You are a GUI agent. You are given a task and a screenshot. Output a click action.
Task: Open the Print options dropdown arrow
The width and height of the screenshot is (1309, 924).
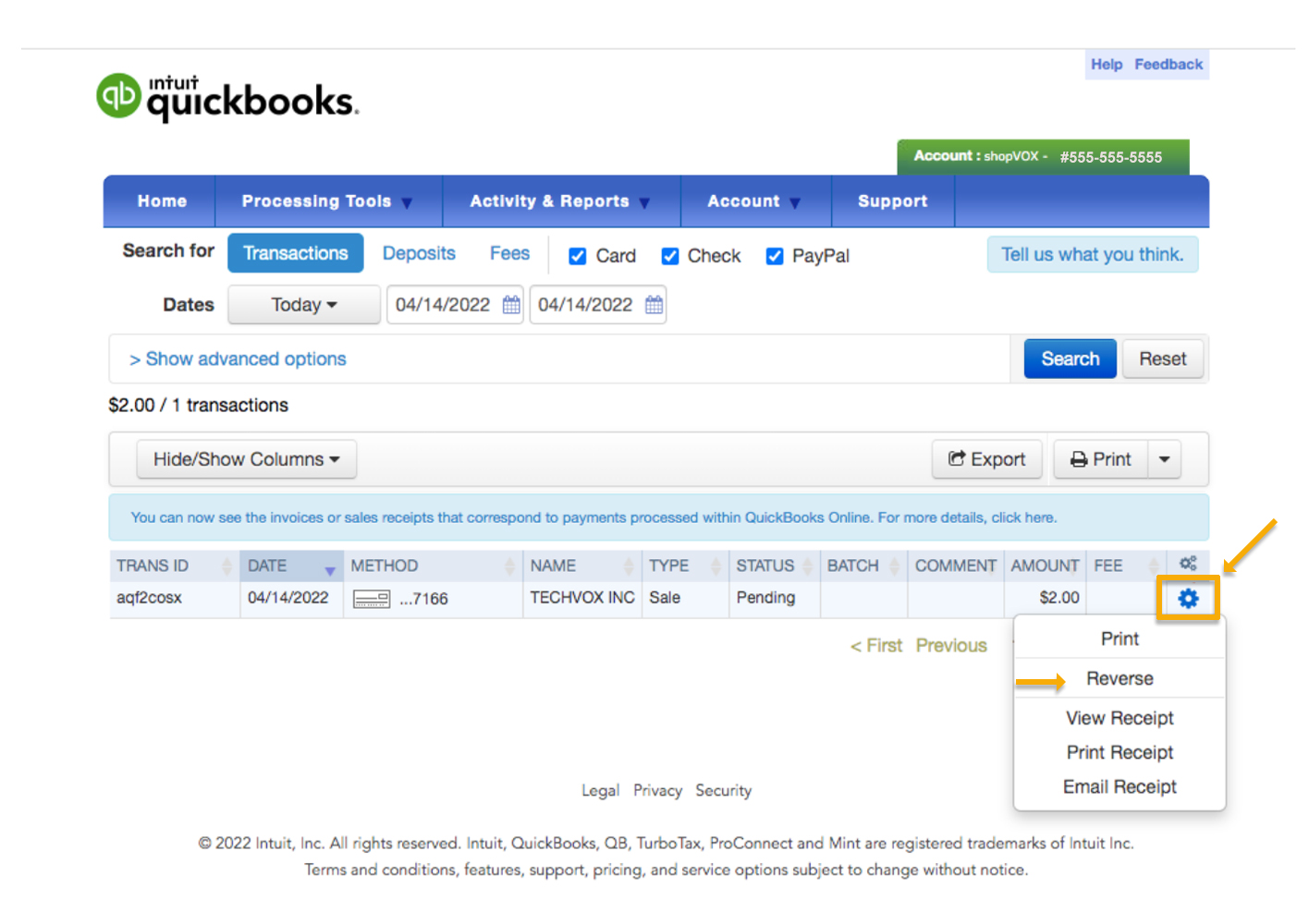tap(1165, 459)
